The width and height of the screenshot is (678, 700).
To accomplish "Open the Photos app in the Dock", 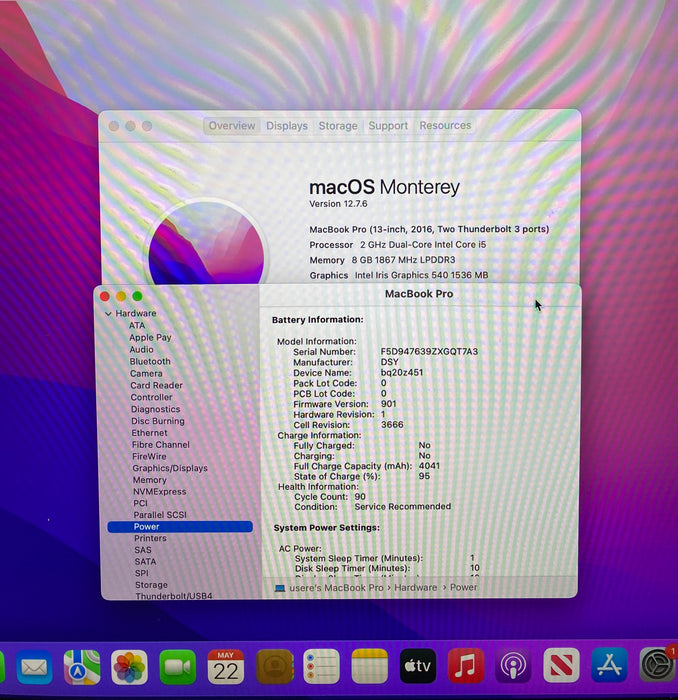I will pos(129,667).
